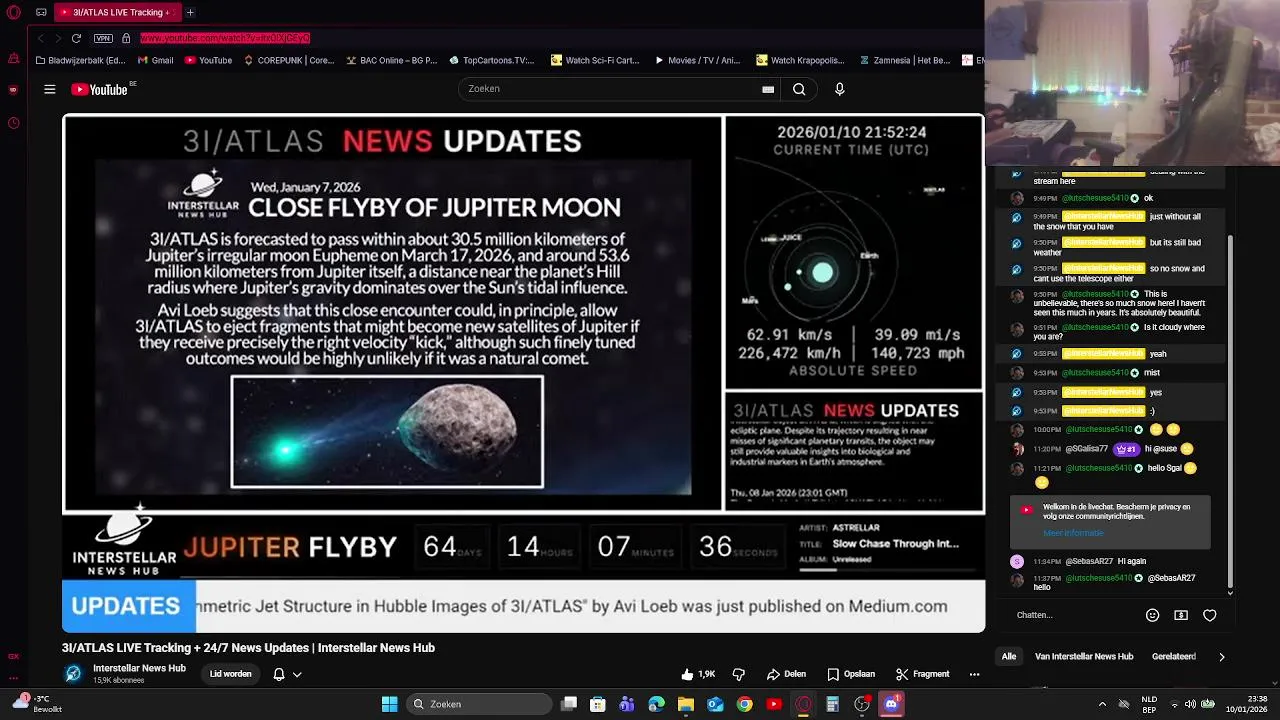Open the on-screen keyboard in search box
The height and width of the screenshot is (720, 1280).
coord(768,89)
